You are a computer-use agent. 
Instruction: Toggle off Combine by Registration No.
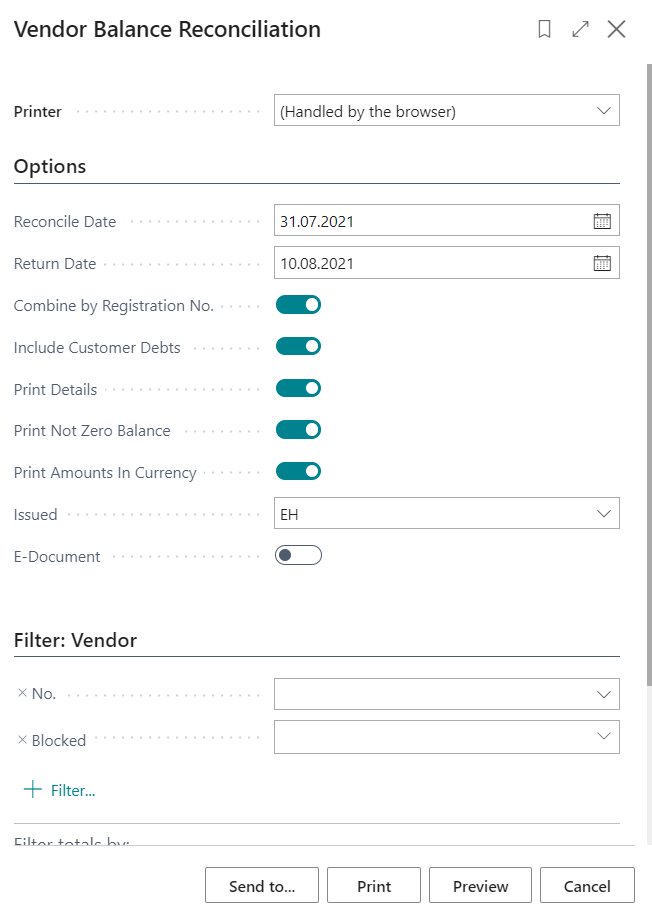298,304
